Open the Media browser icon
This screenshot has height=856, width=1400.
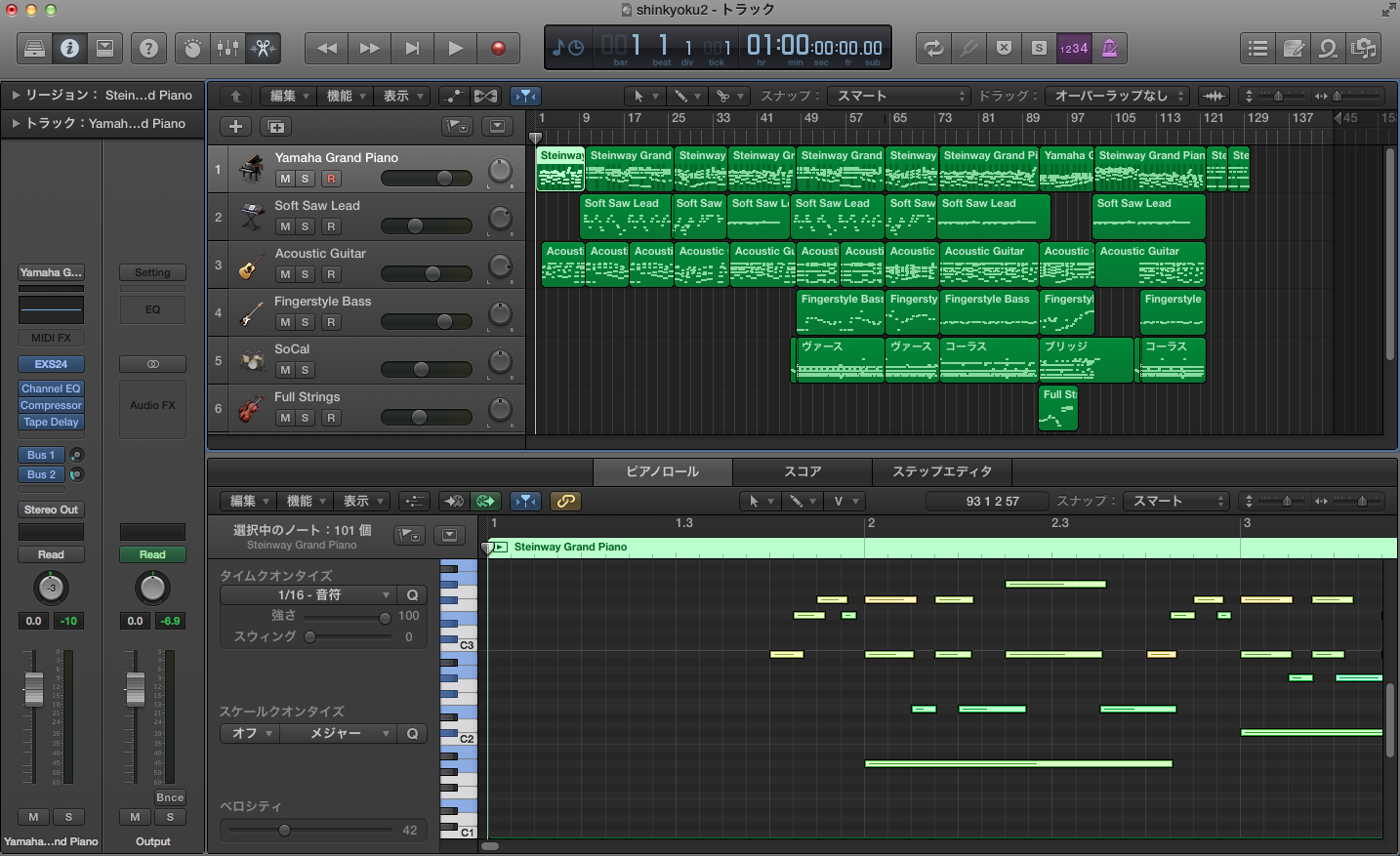[1364, 48]
